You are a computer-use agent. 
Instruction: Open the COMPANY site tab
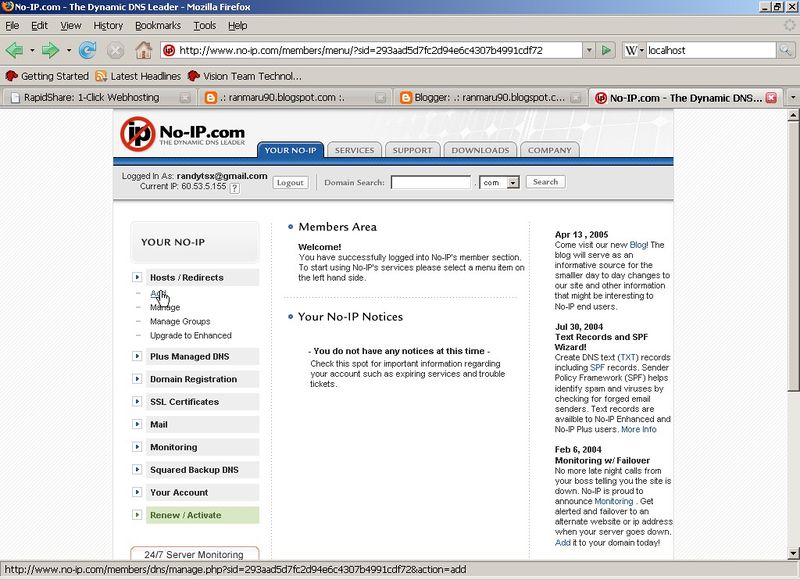click(549, 150)
